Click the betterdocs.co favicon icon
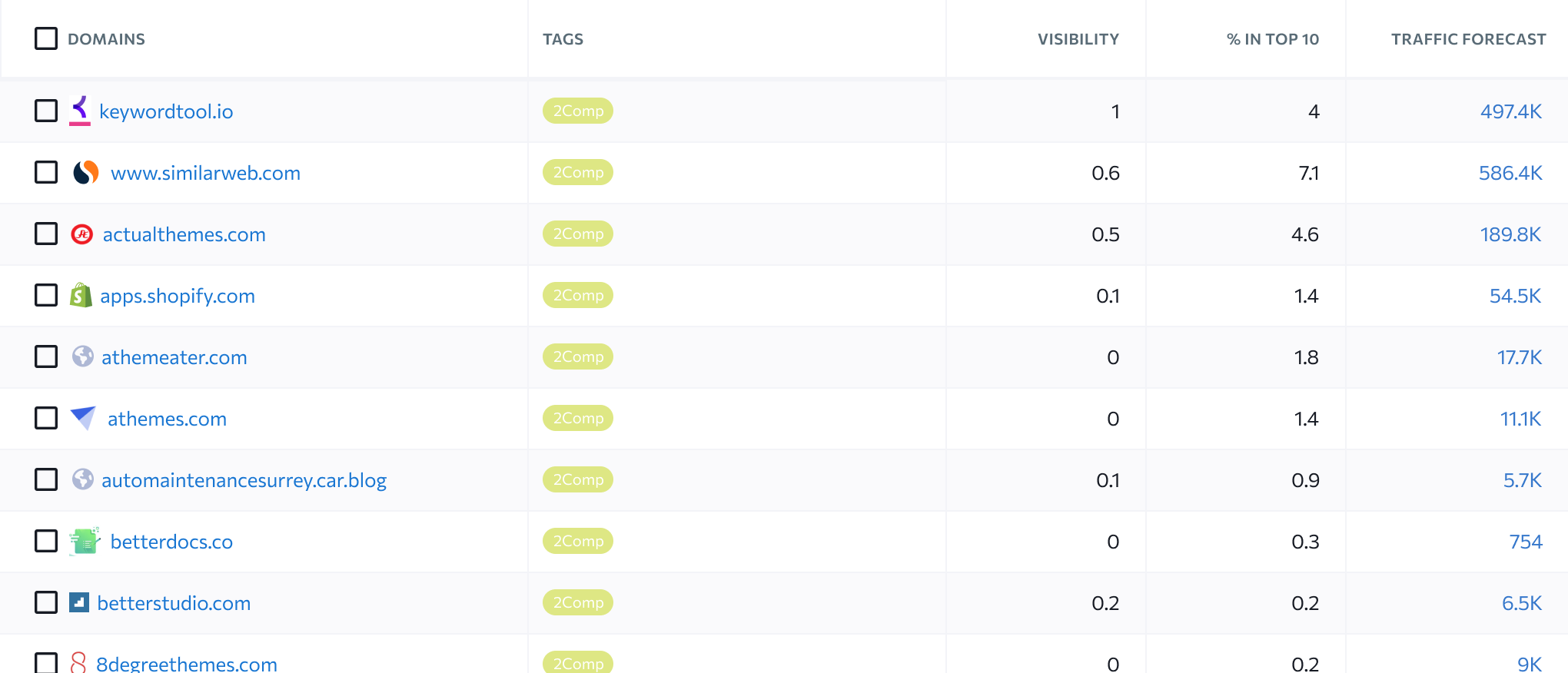 click(85, 541)
